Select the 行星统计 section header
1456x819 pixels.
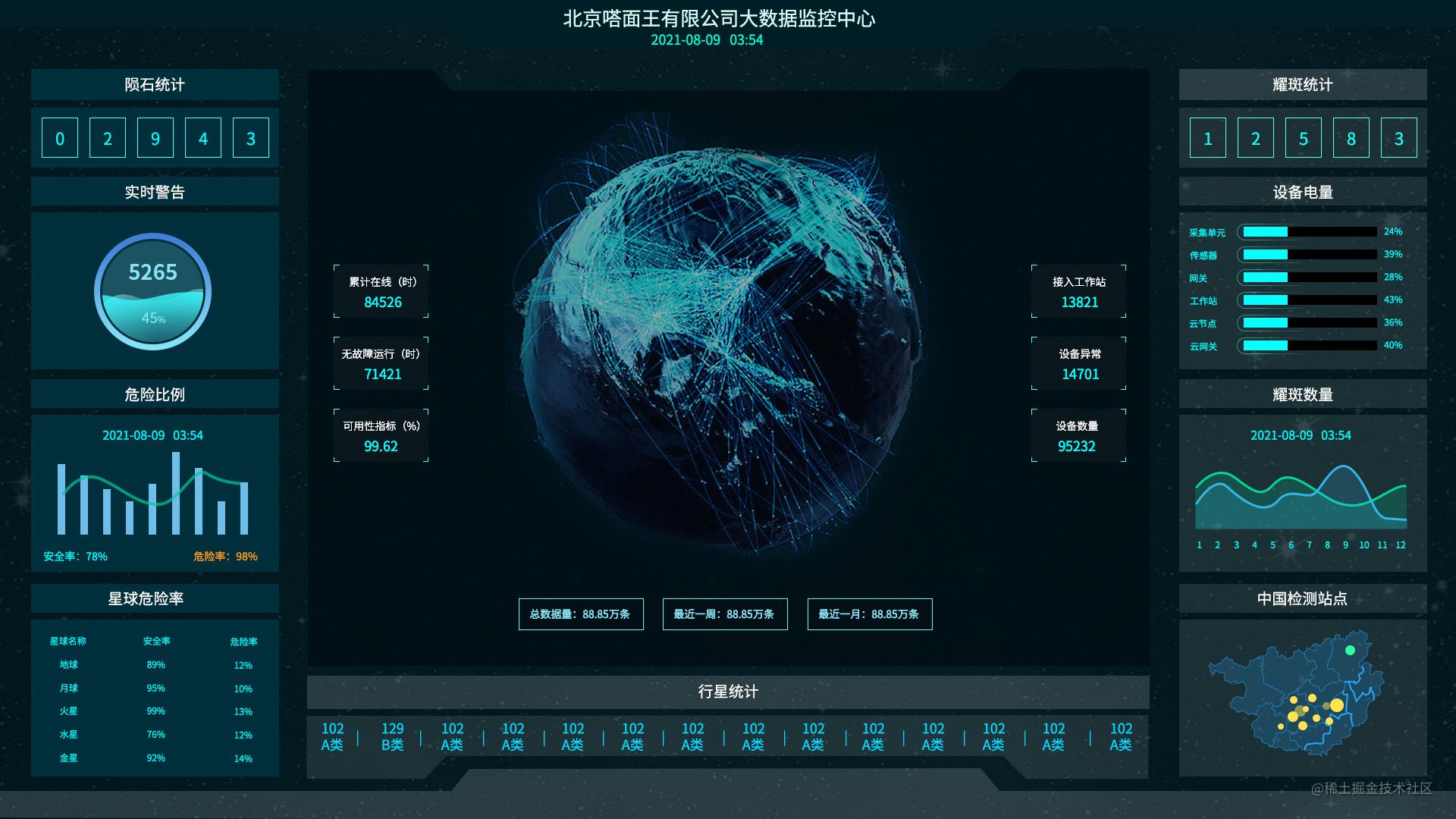pos(728,692)
